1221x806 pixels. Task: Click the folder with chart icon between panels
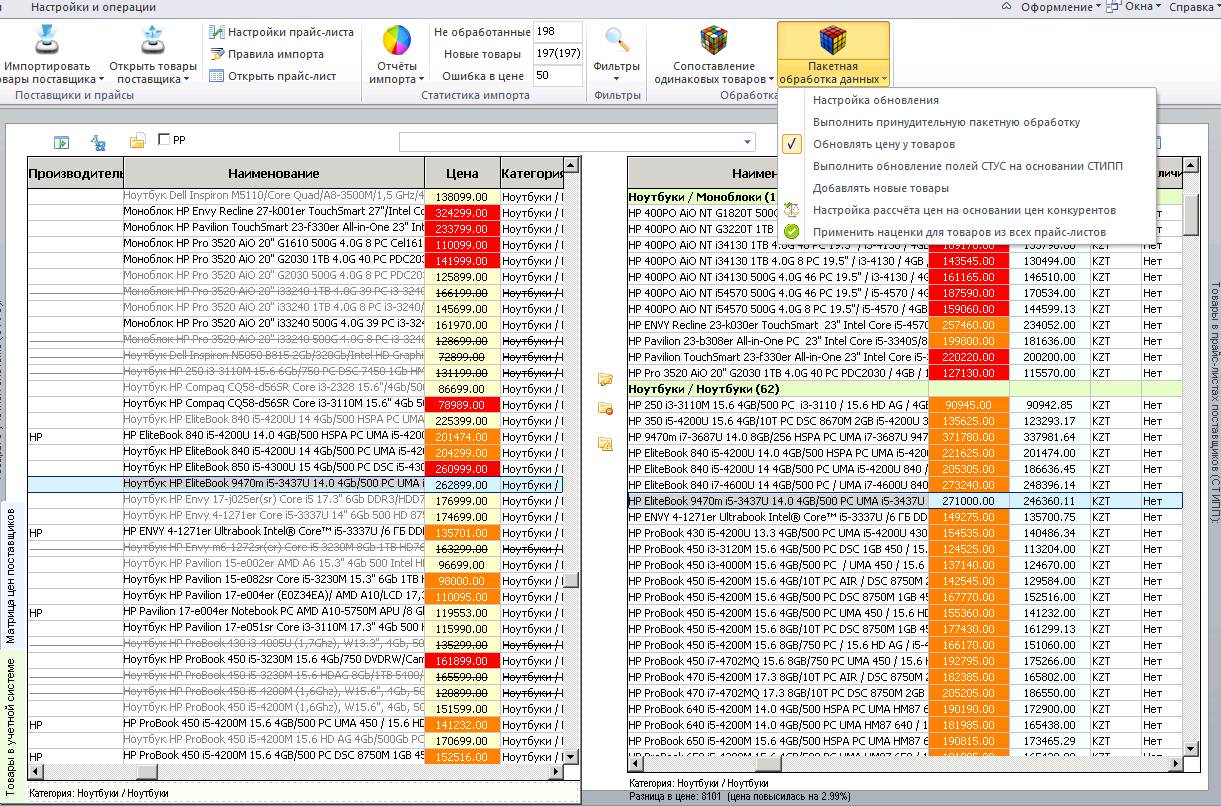point(605,444)
